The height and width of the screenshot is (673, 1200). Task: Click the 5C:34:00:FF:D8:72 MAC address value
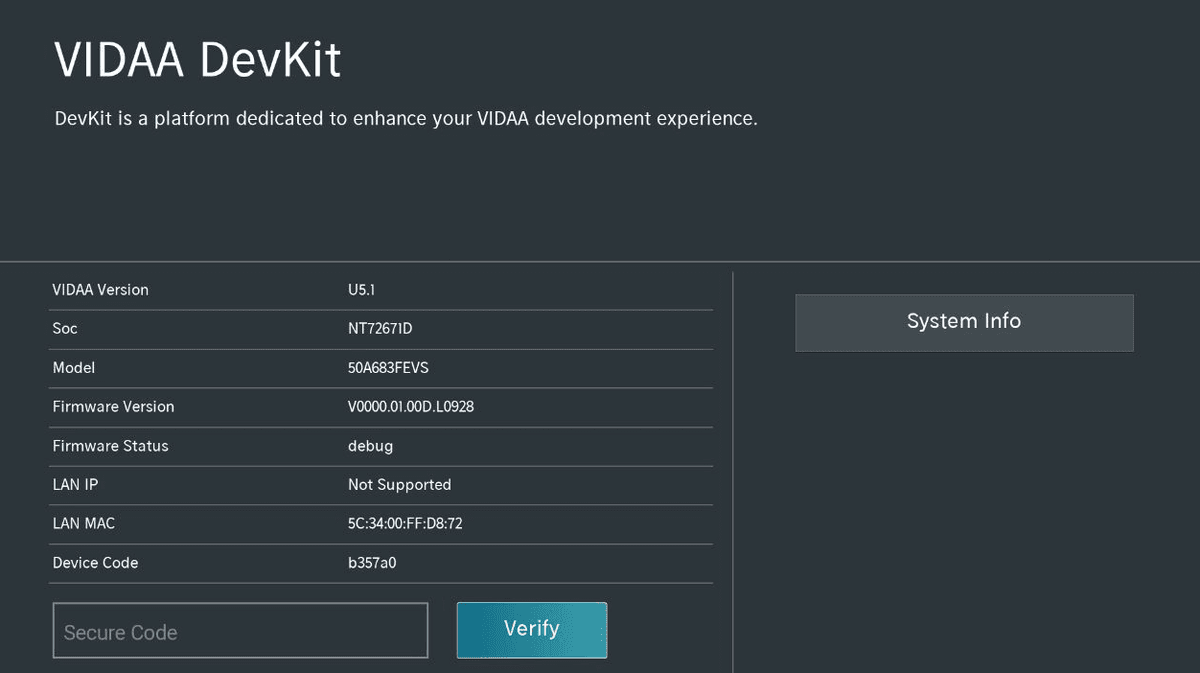click(x=405, y=524)
